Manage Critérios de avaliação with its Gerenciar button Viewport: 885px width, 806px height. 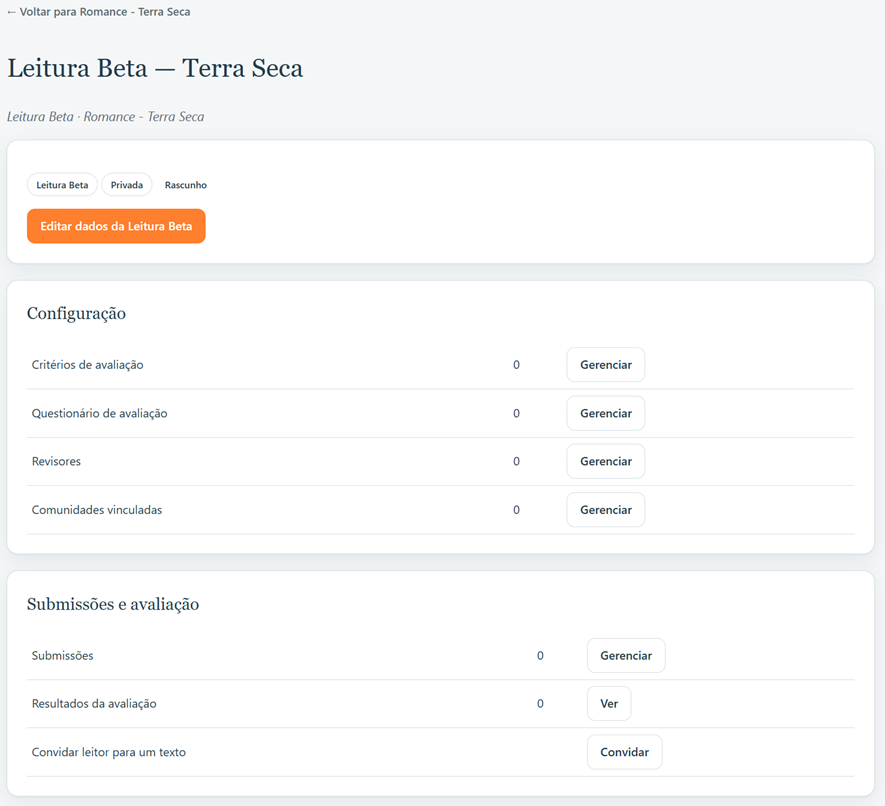(x=606, y=365)
